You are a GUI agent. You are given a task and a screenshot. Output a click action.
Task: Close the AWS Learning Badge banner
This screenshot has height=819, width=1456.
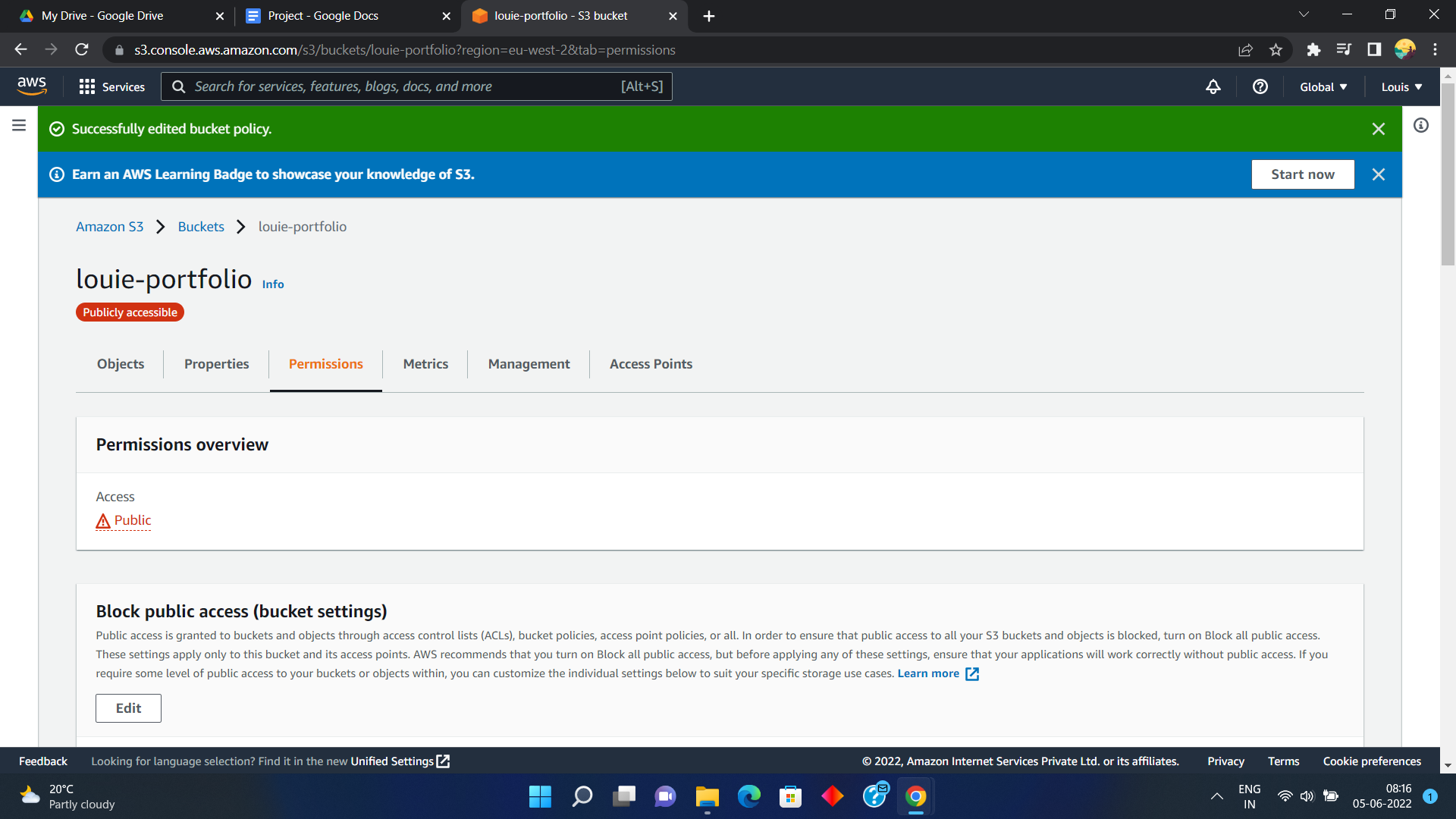[1379, 174]
